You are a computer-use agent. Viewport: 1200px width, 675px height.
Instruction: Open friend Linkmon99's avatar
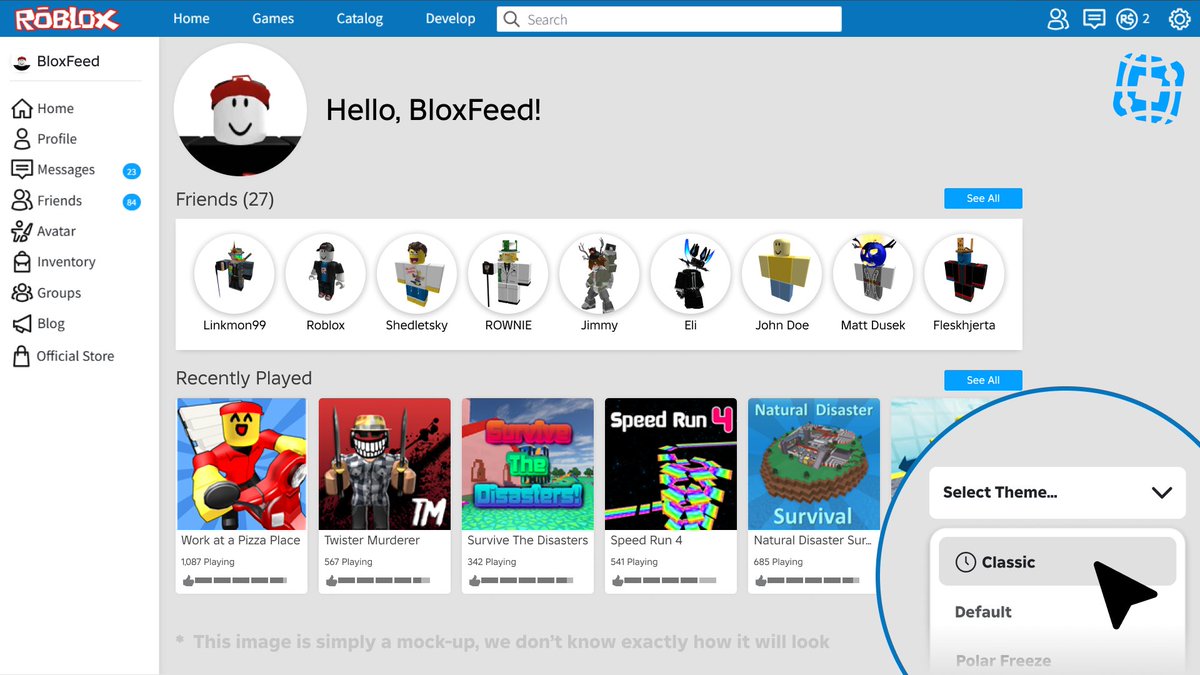click(234, 274)
